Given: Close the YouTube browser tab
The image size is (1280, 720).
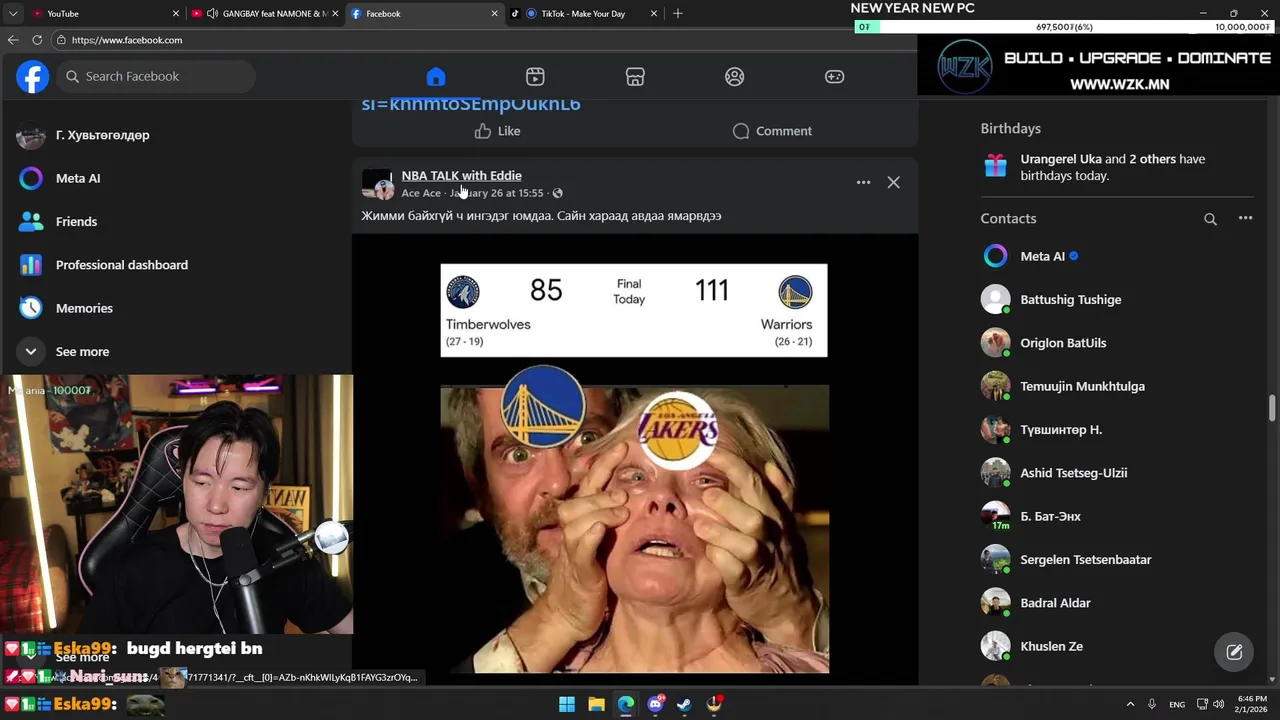Looking at the screenshot, I should (176, 13).
